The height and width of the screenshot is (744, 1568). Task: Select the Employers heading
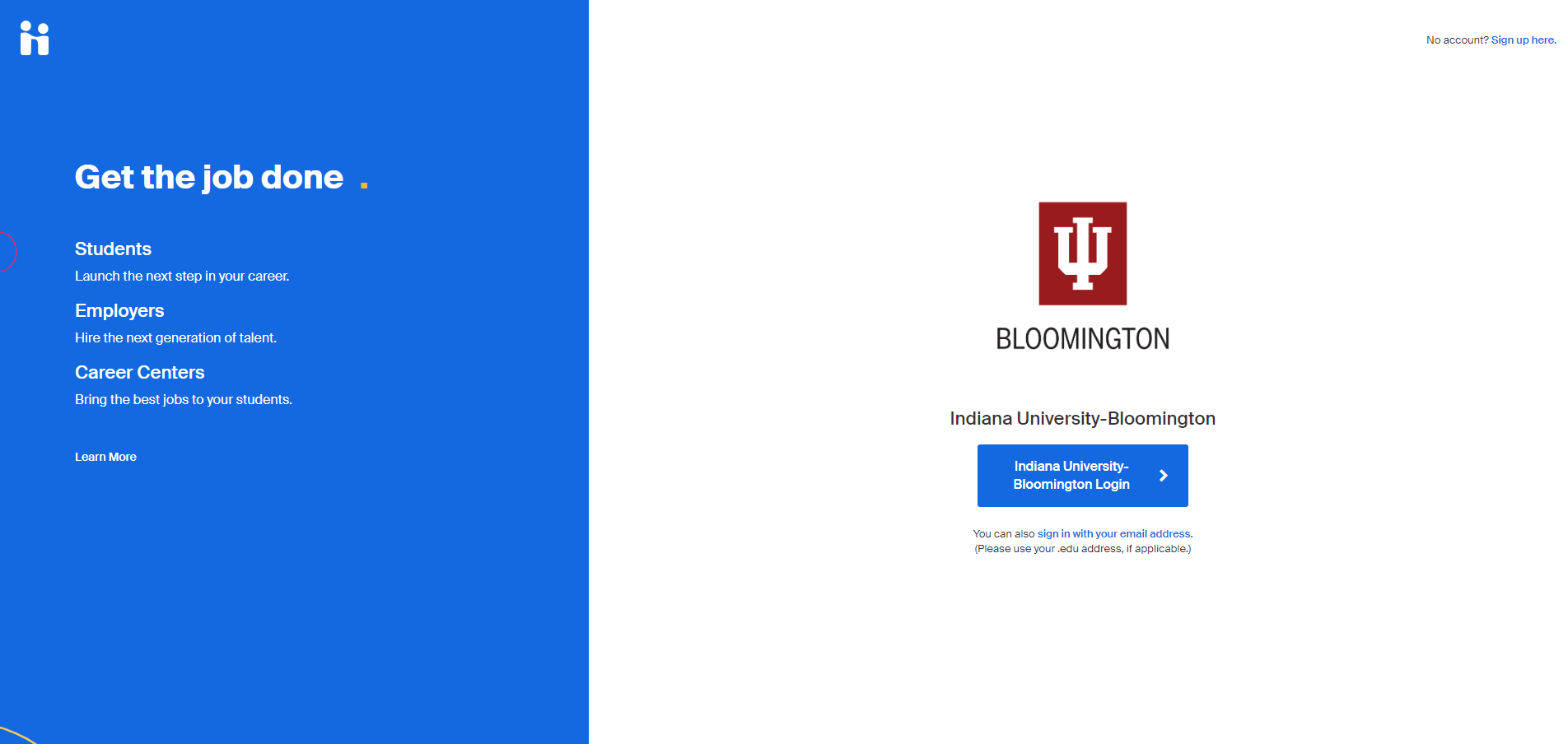119,310
